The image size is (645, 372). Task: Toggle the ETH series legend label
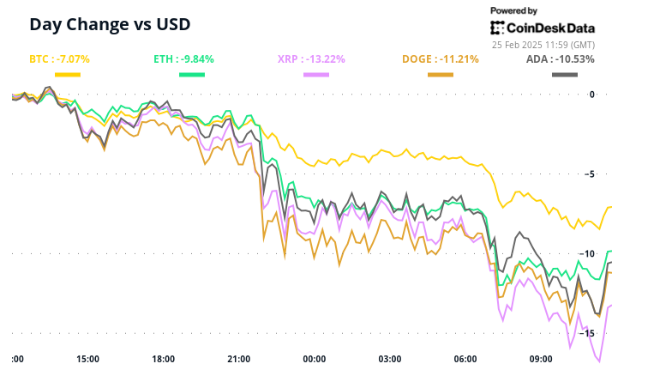[x=183, y=59]
